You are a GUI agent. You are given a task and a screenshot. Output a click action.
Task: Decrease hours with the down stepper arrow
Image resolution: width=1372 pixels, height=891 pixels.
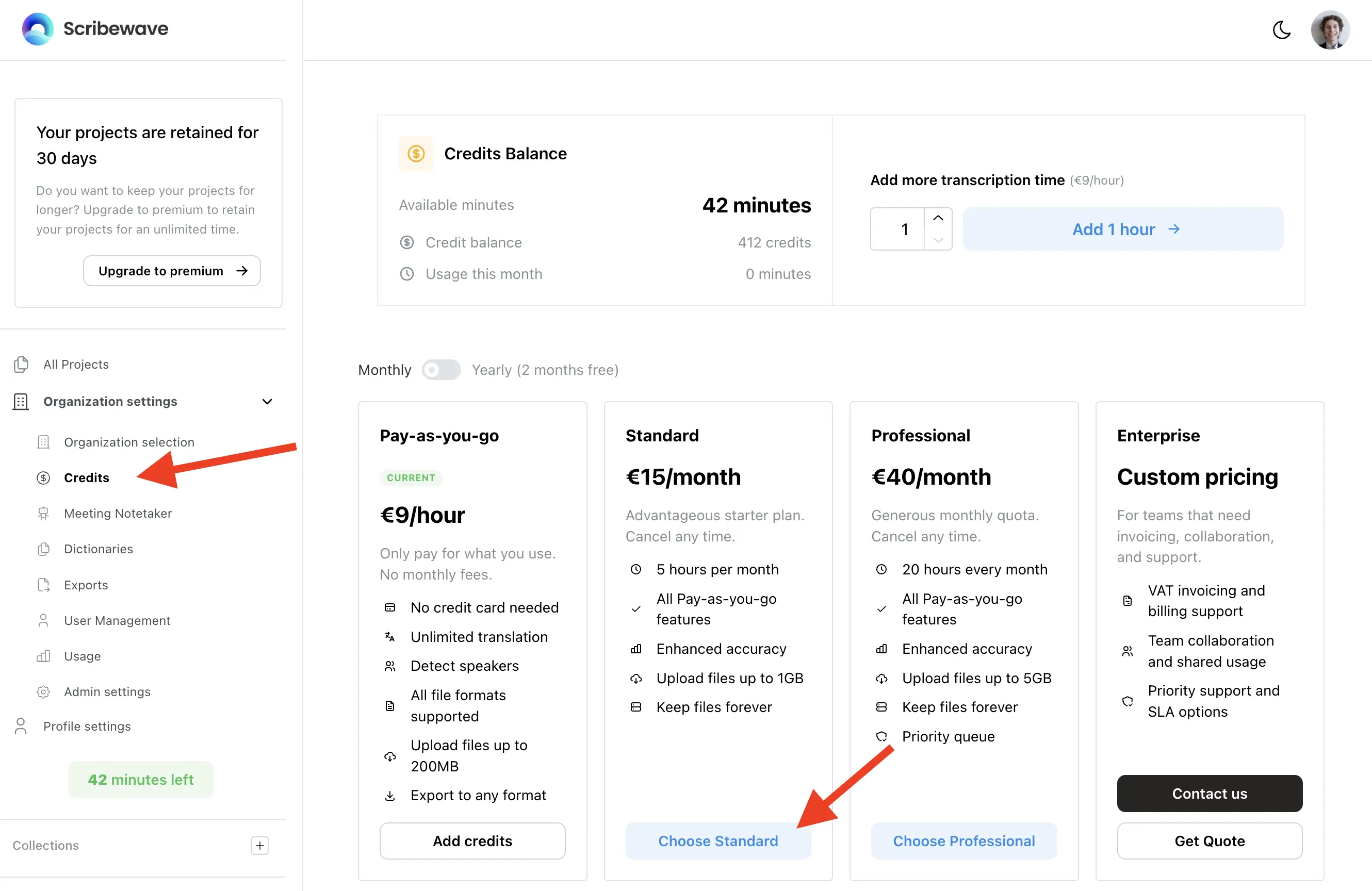coord(938,240)
